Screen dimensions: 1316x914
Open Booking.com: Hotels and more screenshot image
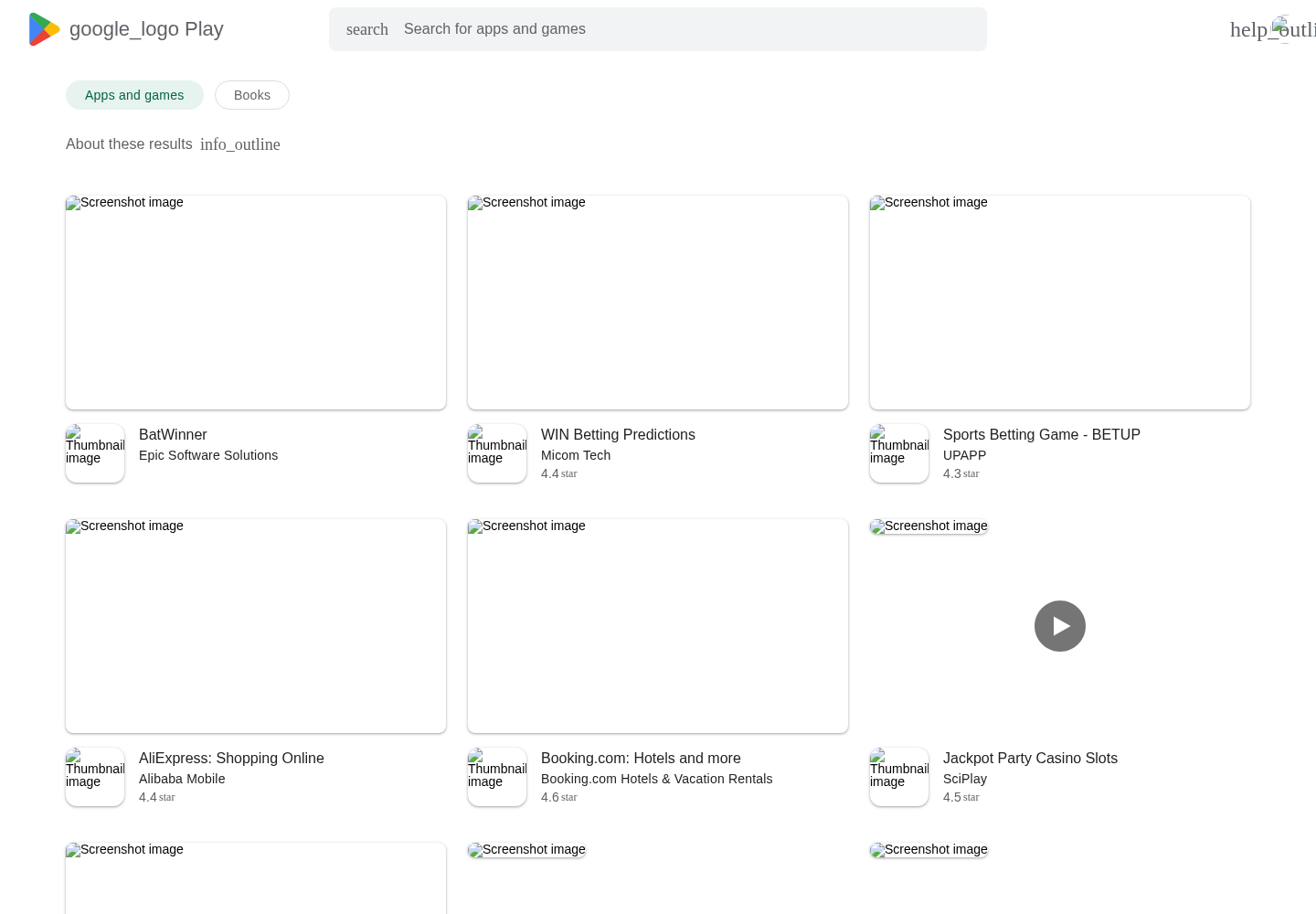[658, 626]
